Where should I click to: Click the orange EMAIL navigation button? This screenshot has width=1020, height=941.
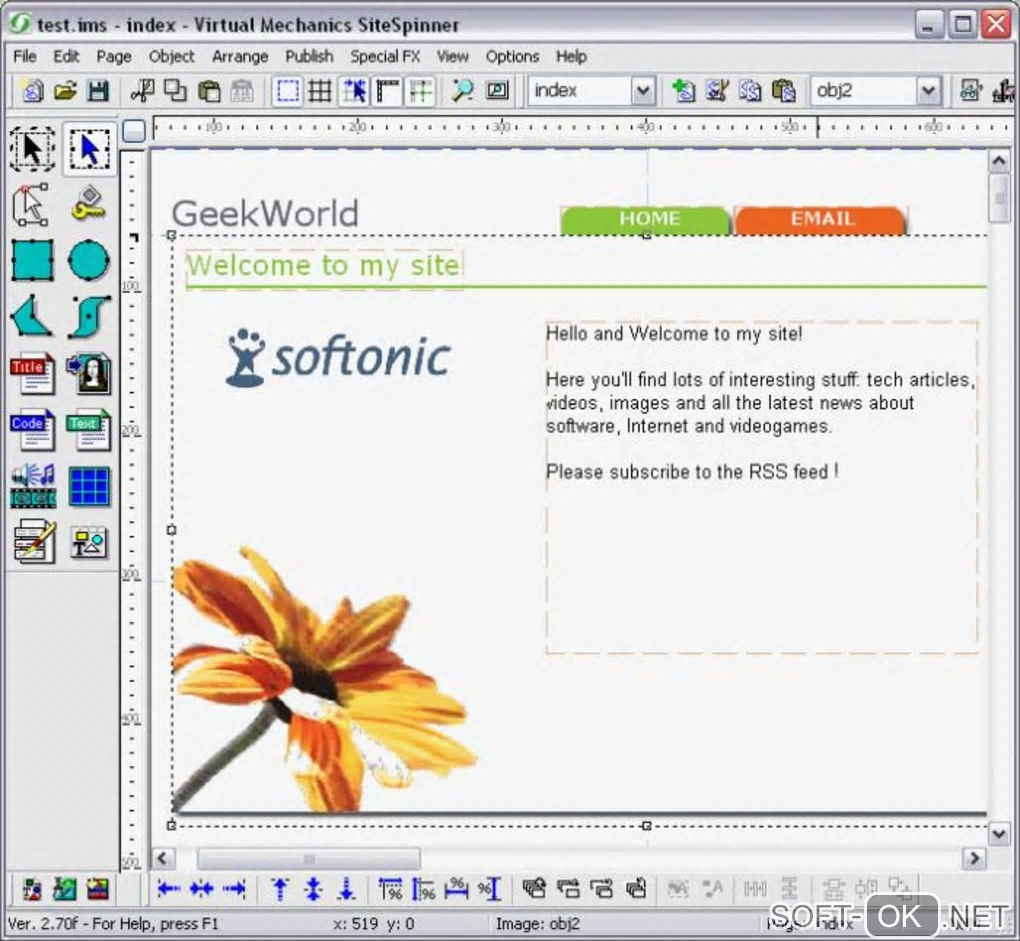(821, 219)
